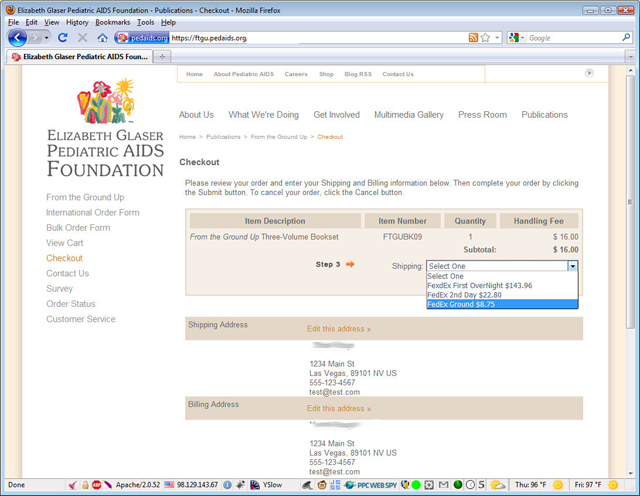Open the View menu
The width and height of the screenshot is (640, 496).
tap(52, 22)
